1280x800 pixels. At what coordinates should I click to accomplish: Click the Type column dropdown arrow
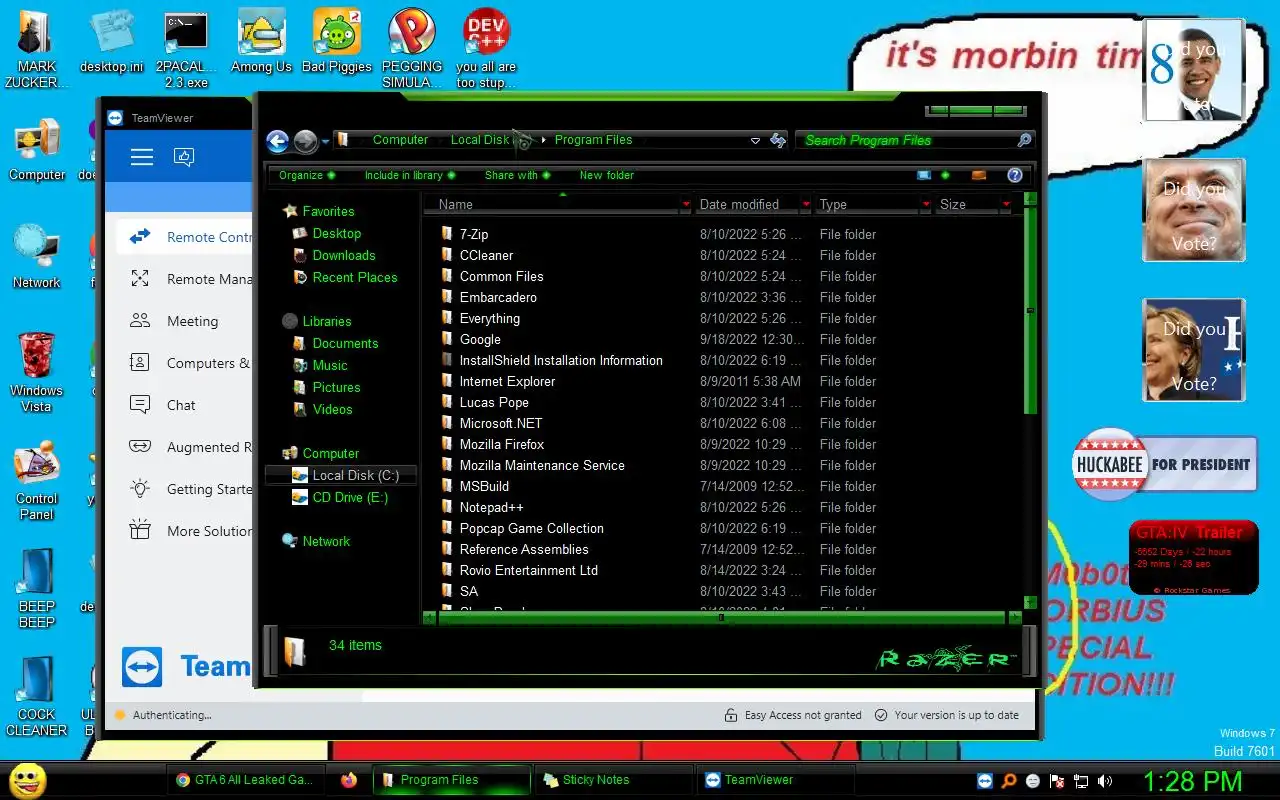click(x=926, y=204)
